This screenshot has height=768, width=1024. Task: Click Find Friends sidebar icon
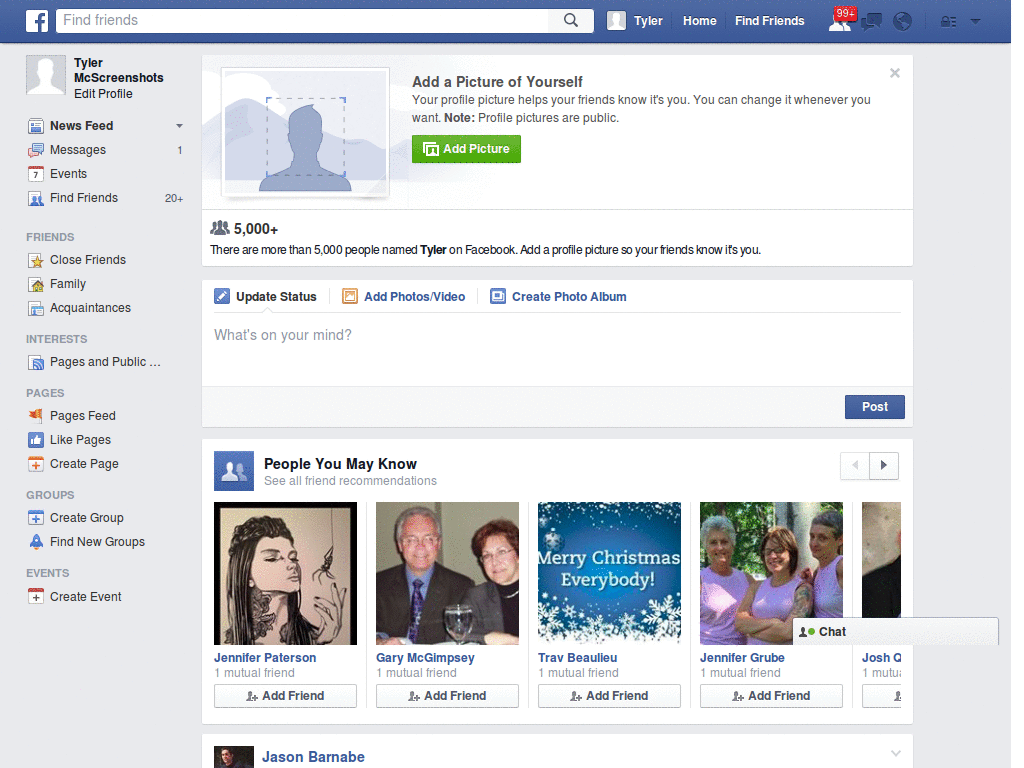pyautogui.click(x=36, y=199)
